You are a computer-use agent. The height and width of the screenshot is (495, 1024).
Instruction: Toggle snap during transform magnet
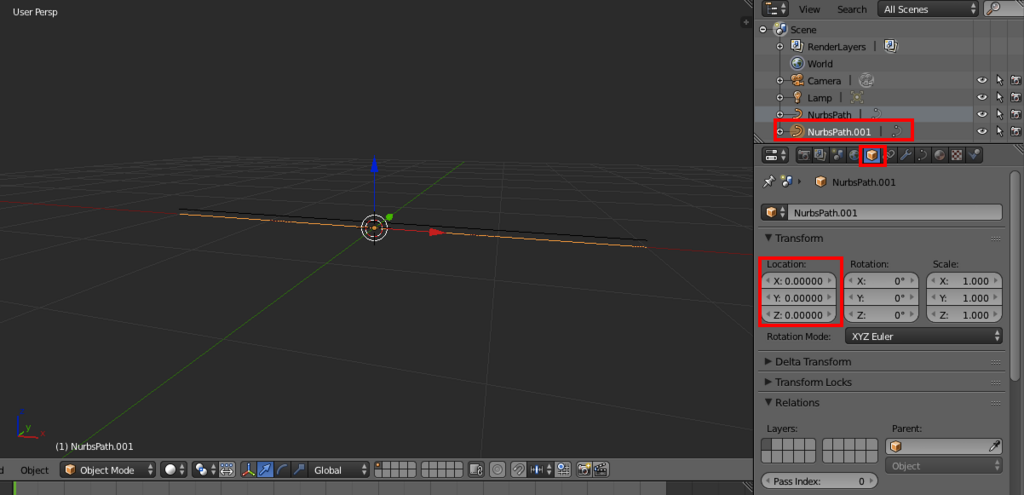519,470
